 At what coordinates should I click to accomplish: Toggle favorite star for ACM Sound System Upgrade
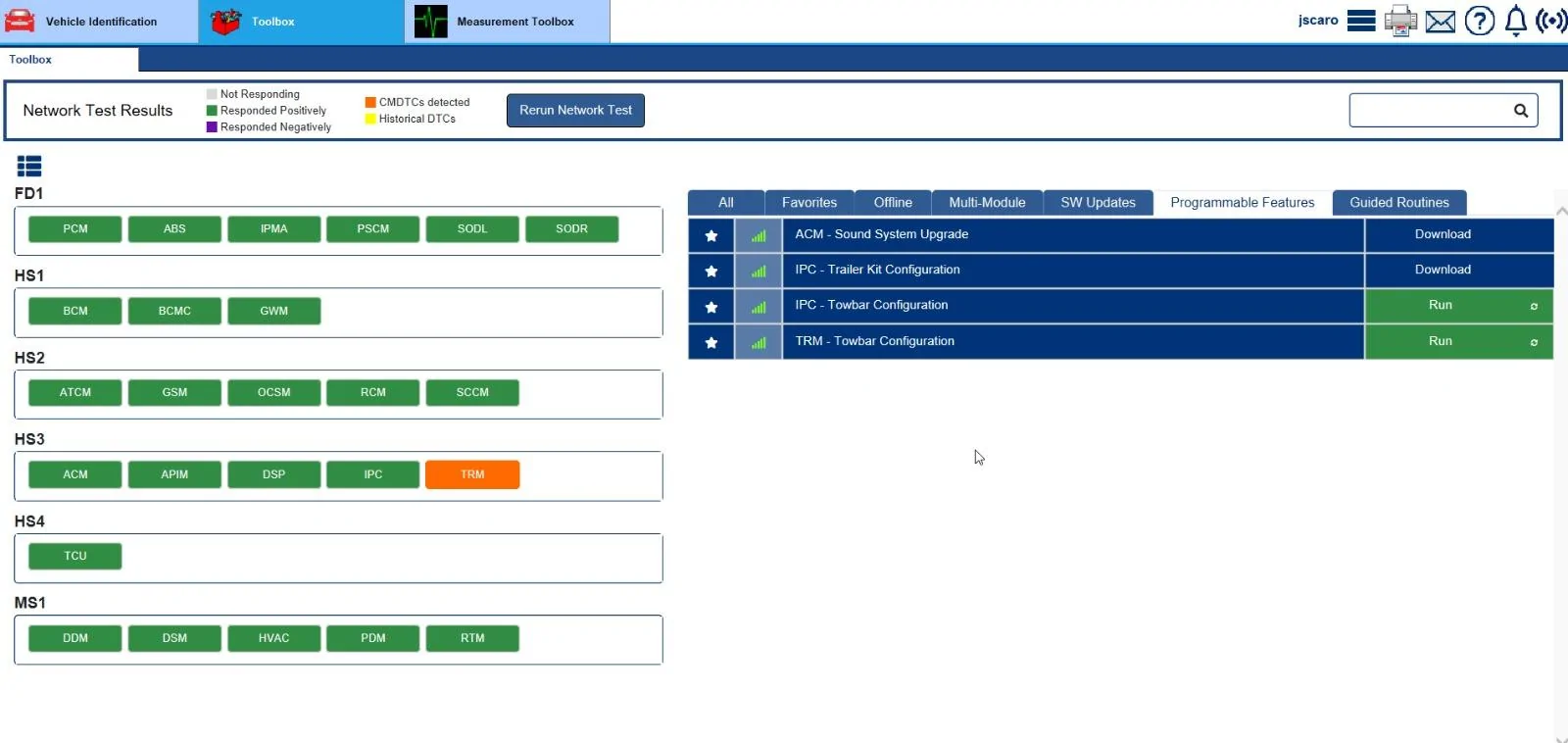pos(711,235)
